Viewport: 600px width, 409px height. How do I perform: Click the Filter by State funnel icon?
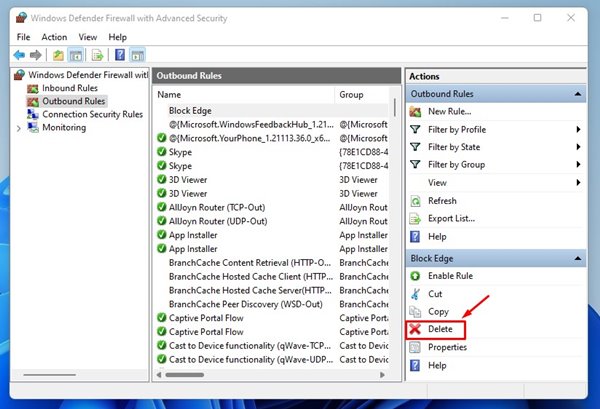click(x=415, y=147)
